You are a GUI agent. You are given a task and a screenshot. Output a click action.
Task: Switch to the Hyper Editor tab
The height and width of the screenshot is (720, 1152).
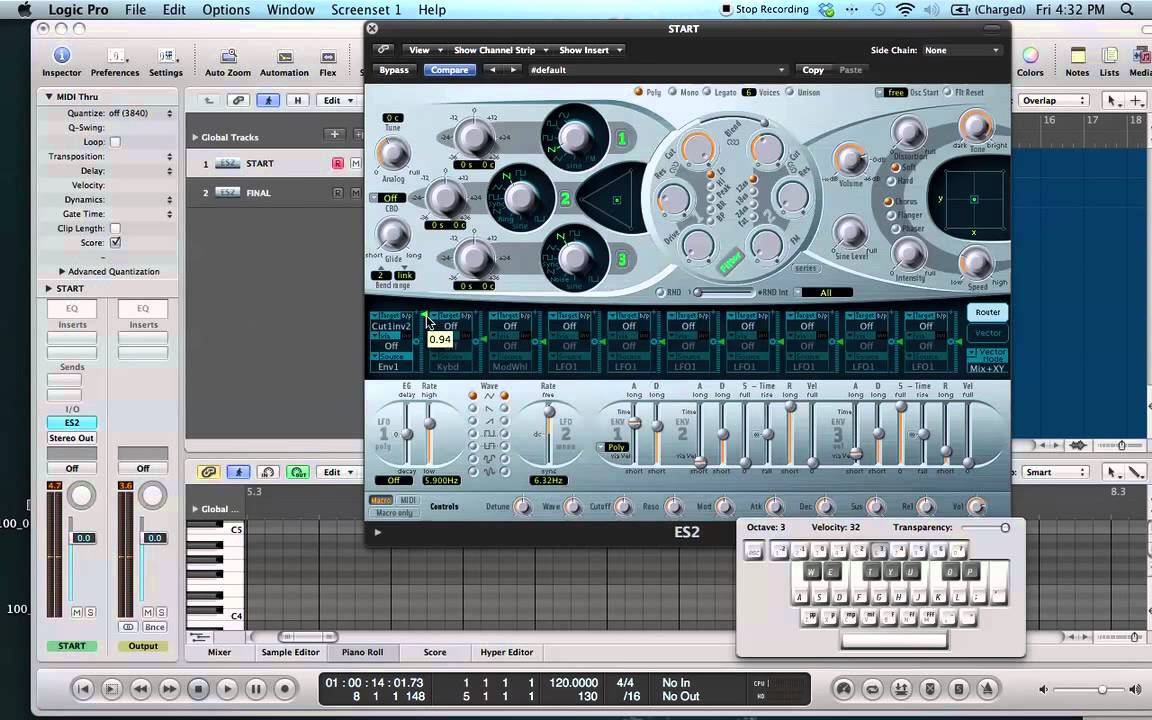point(506,652)
